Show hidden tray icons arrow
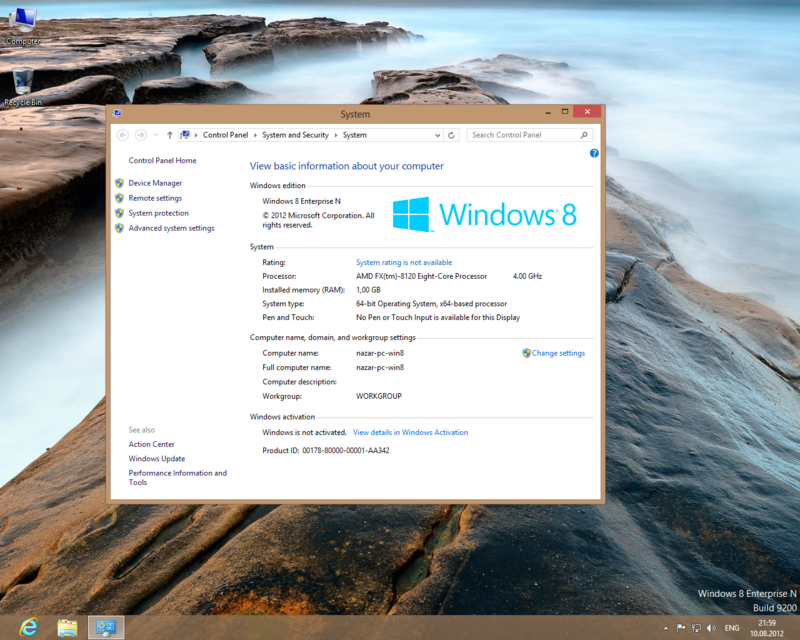 click(666, 628)
